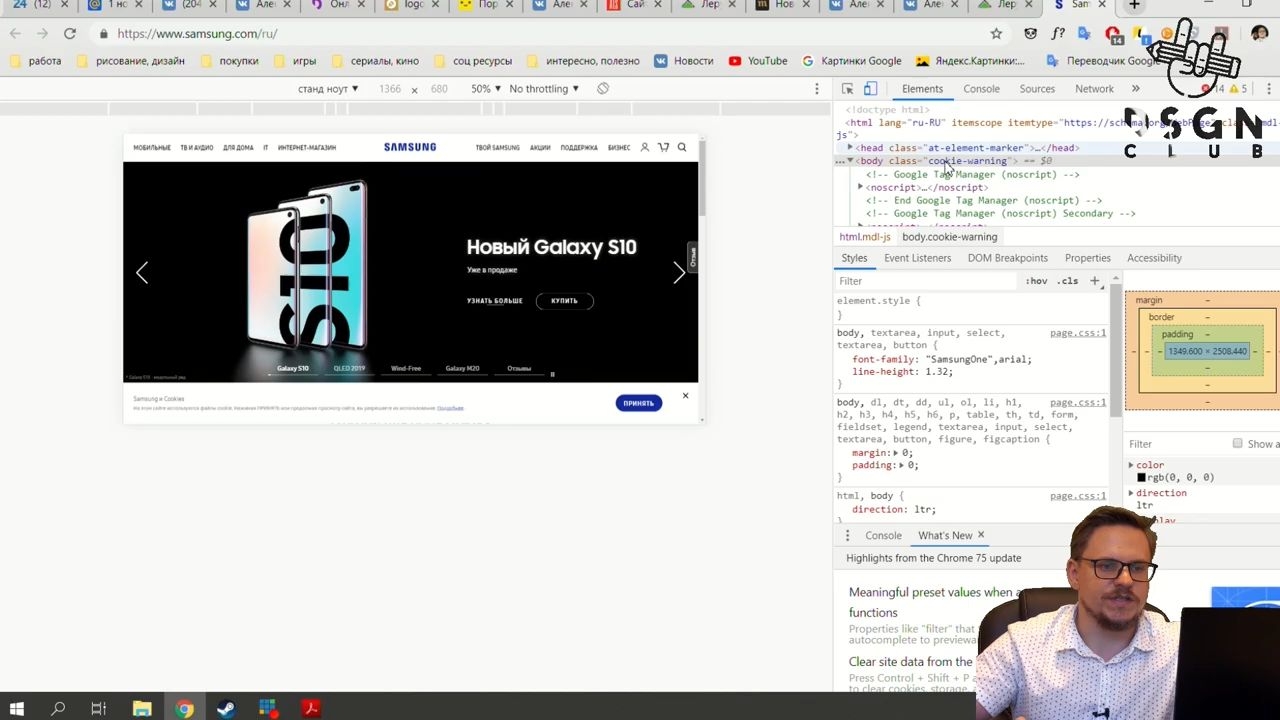Open the YouTube bookmark

758,61
